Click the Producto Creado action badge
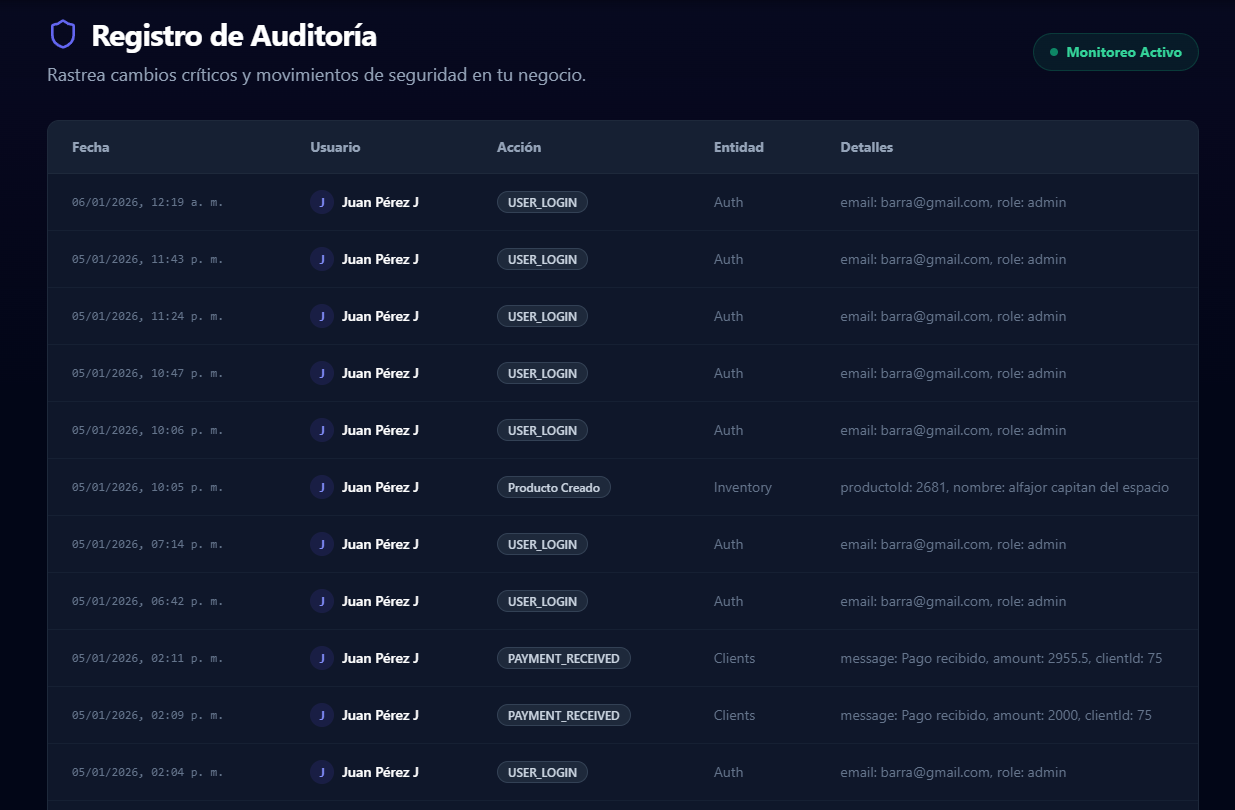Screen dimensions: 1235x810 pyautogui.click(x=553, y=487)
